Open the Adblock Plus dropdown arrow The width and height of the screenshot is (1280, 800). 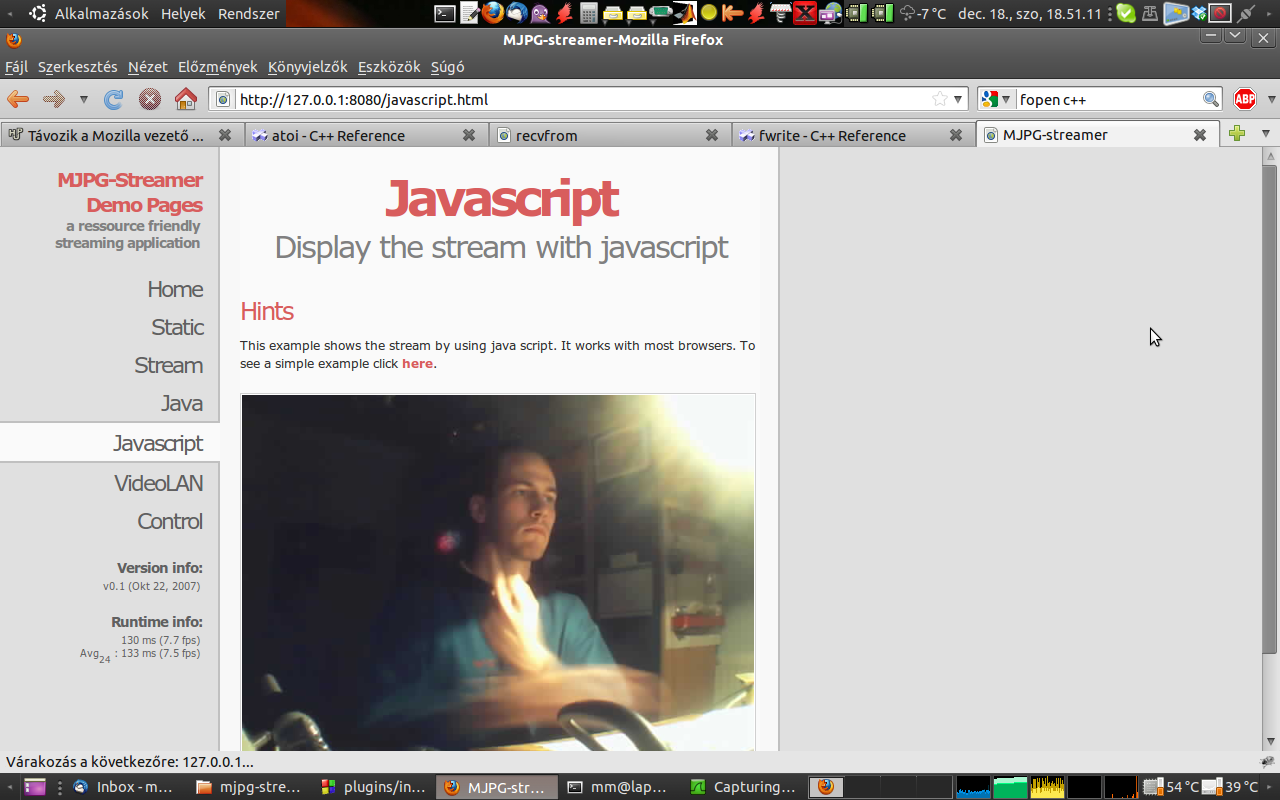click(1271, 99)
